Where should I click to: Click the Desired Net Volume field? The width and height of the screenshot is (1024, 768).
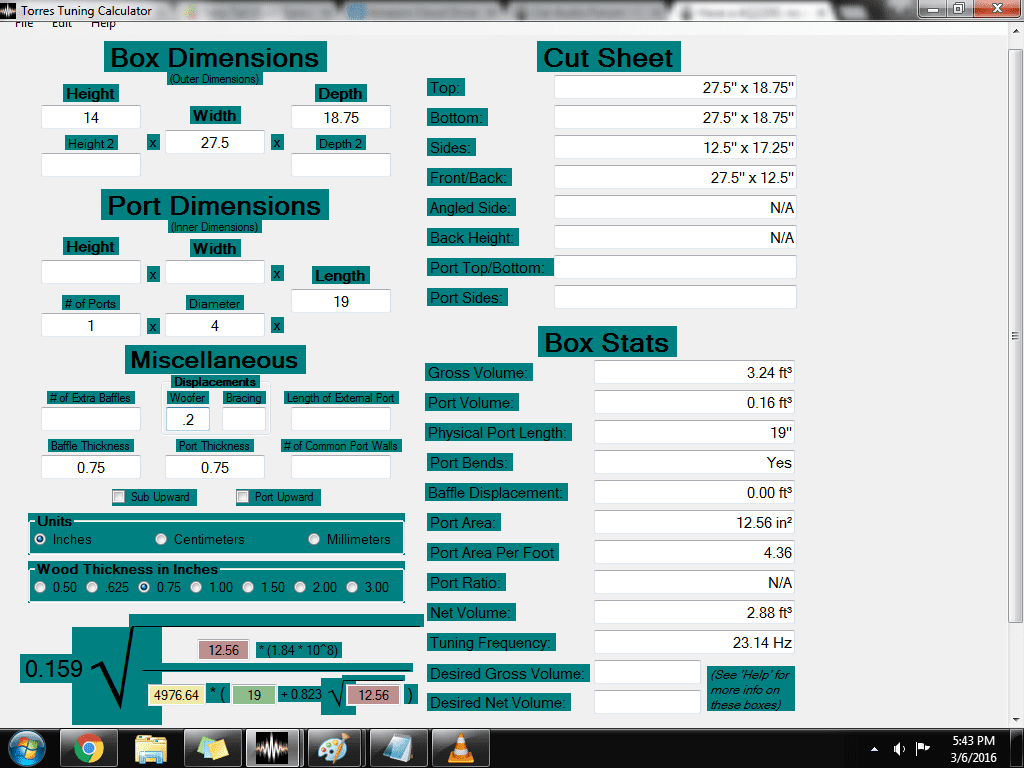coord(647,702)
